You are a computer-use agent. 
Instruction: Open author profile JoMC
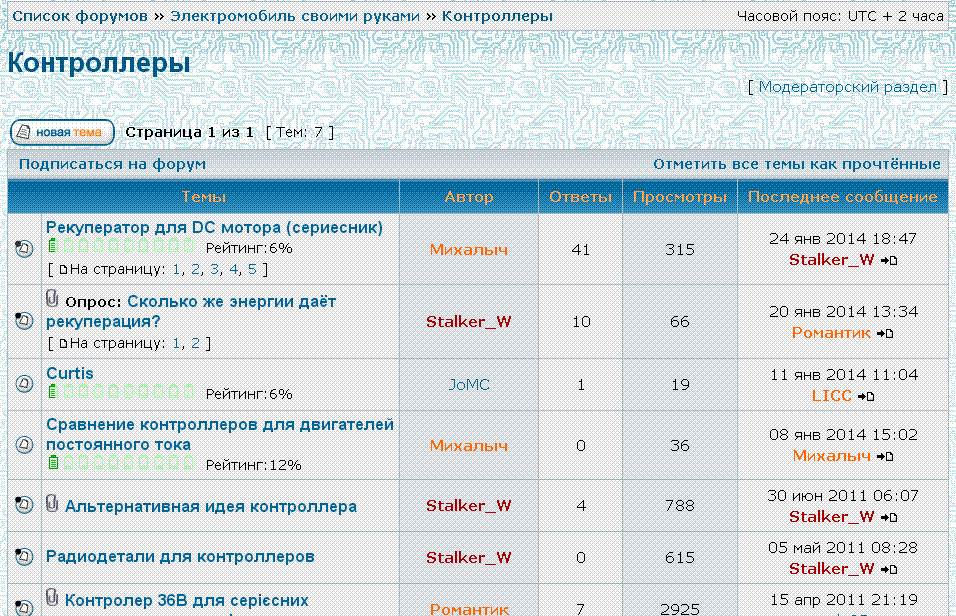468,384
